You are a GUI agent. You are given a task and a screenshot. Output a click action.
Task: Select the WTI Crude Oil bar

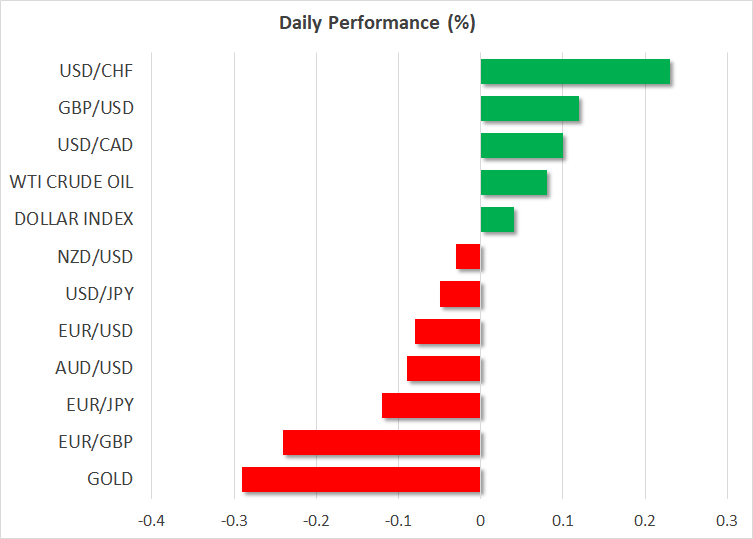513,182
